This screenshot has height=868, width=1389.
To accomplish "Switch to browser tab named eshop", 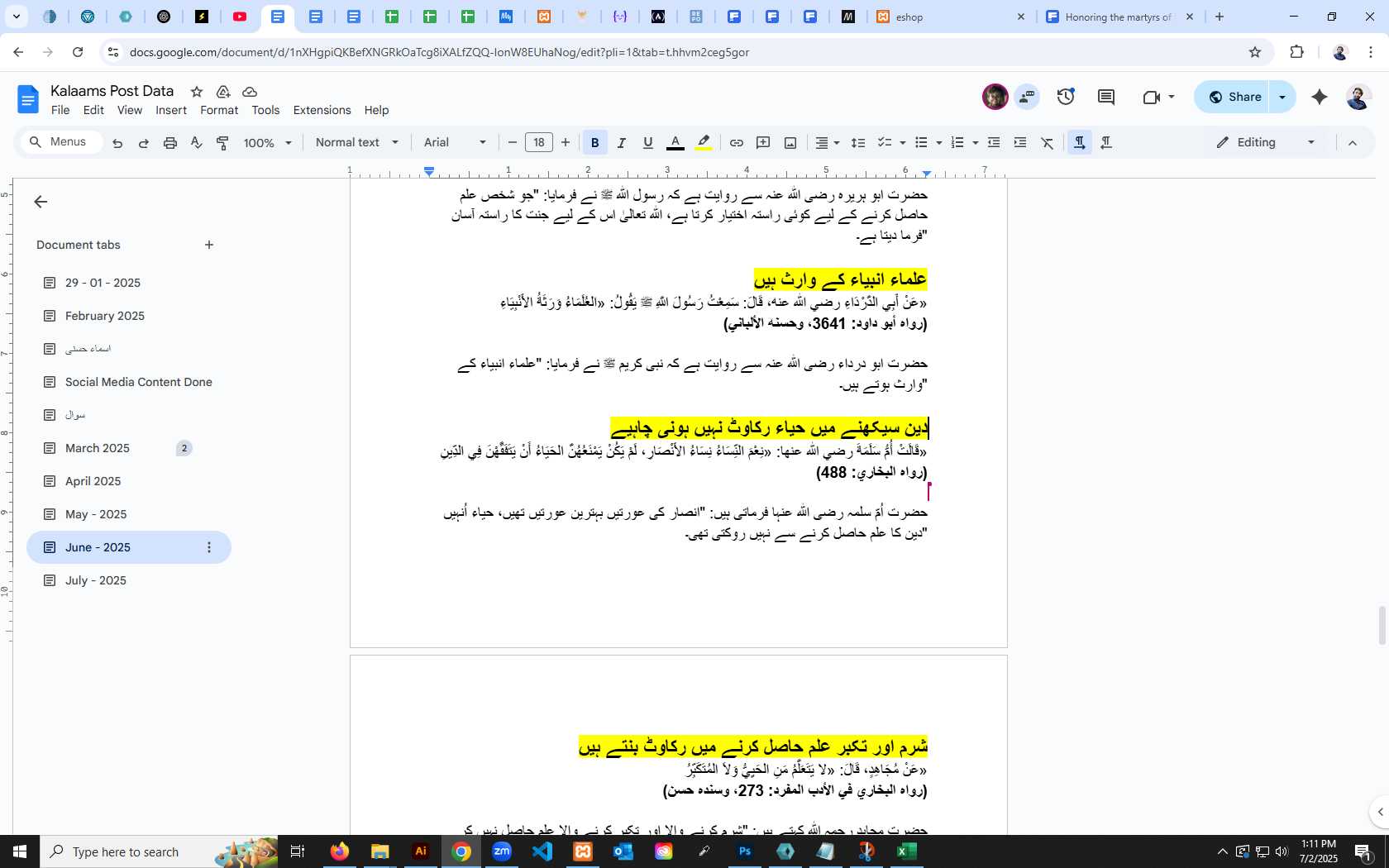I will 951,17.
